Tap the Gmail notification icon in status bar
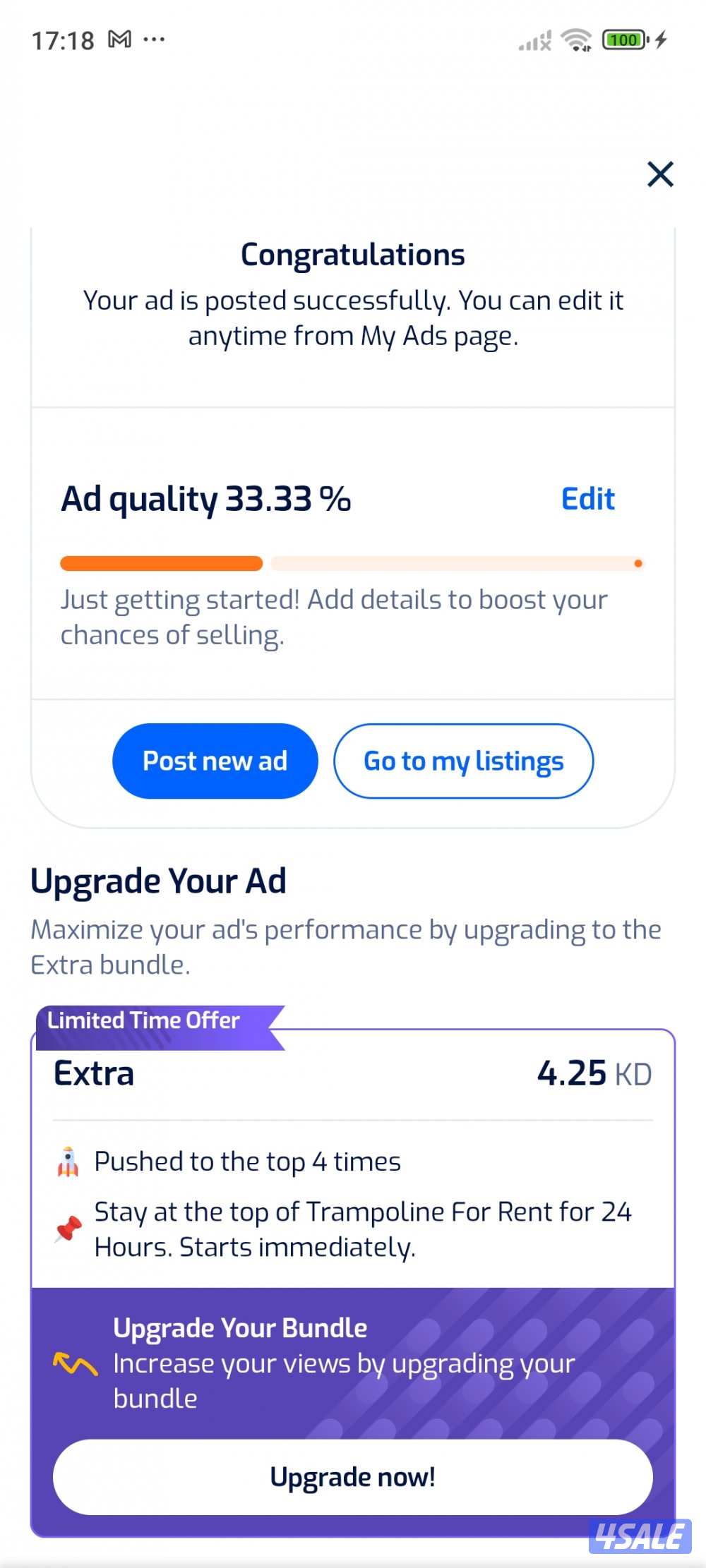706x1568 pixels. (x=119, y=40)
